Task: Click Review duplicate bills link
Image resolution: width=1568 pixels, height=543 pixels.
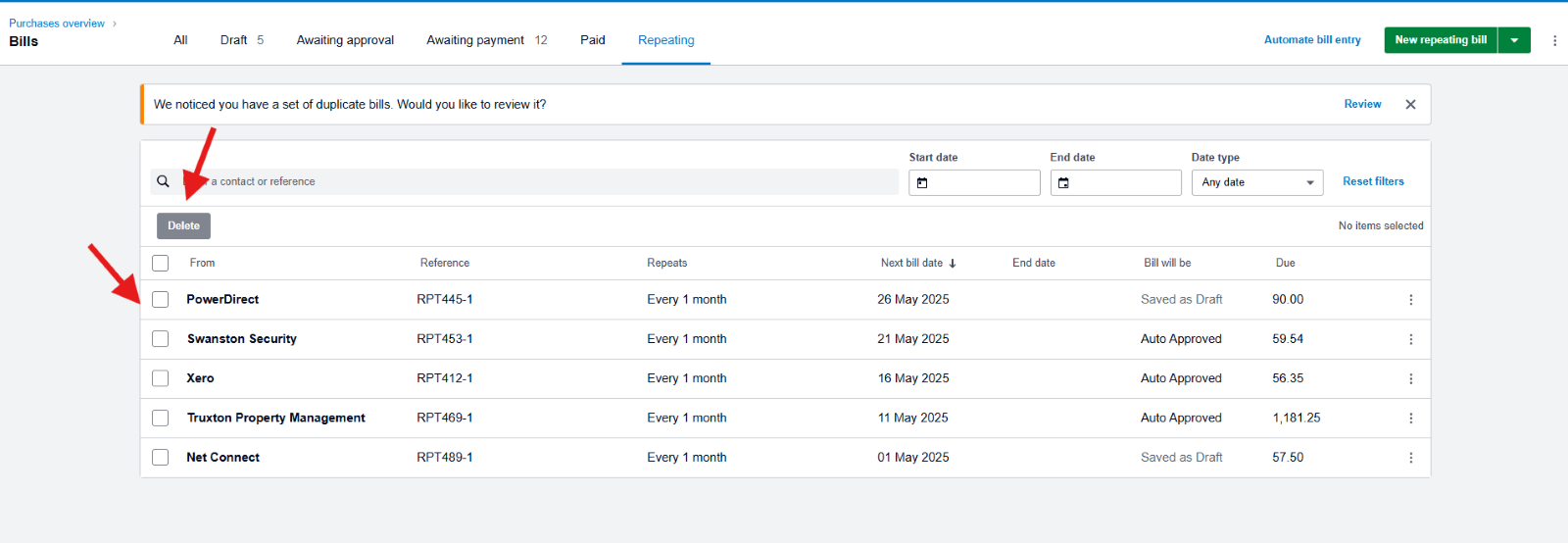Action: coord(1362,104)
